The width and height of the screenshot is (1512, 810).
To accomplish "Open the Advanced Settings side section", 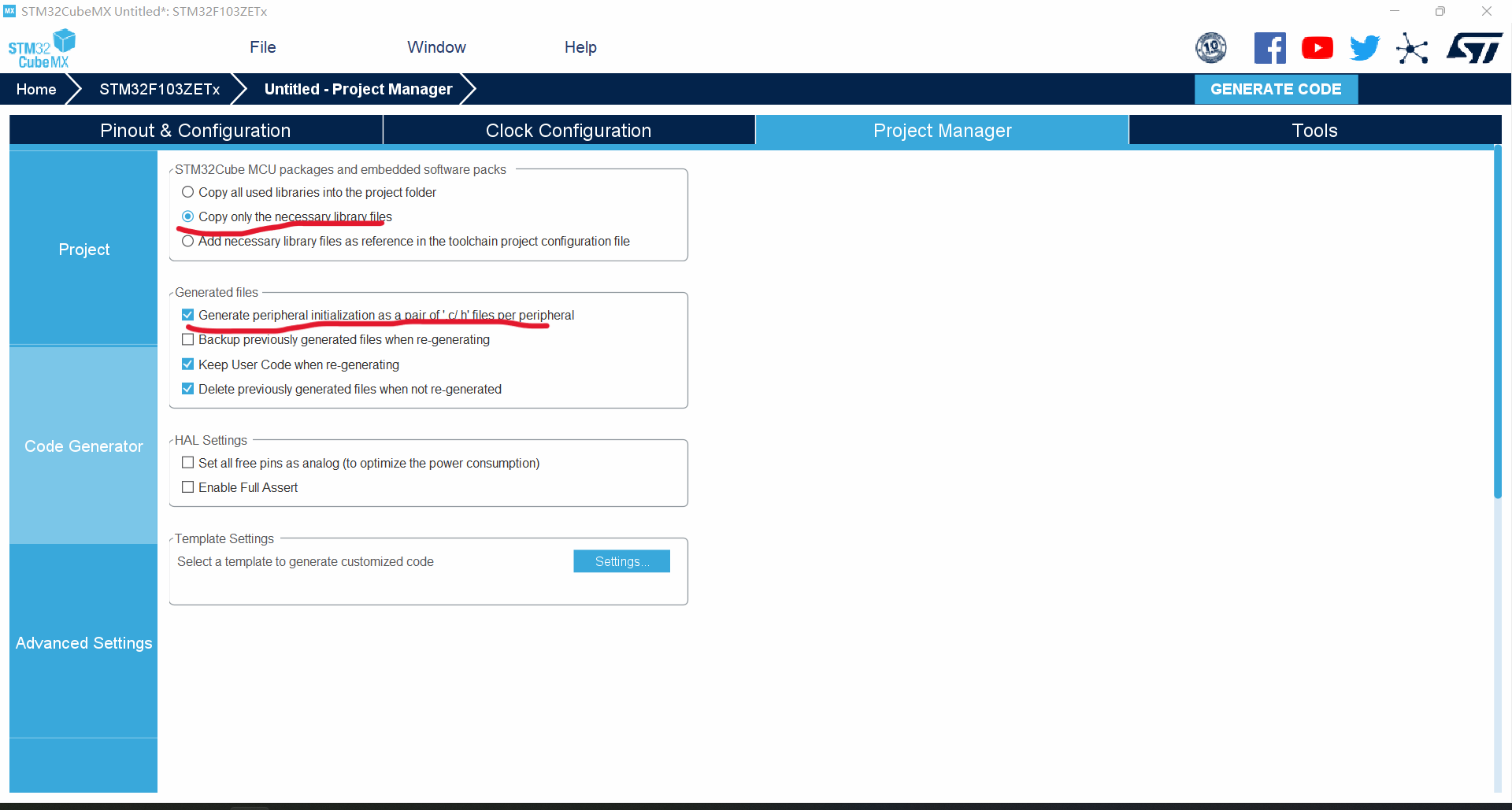I will (x=83, y=642).
